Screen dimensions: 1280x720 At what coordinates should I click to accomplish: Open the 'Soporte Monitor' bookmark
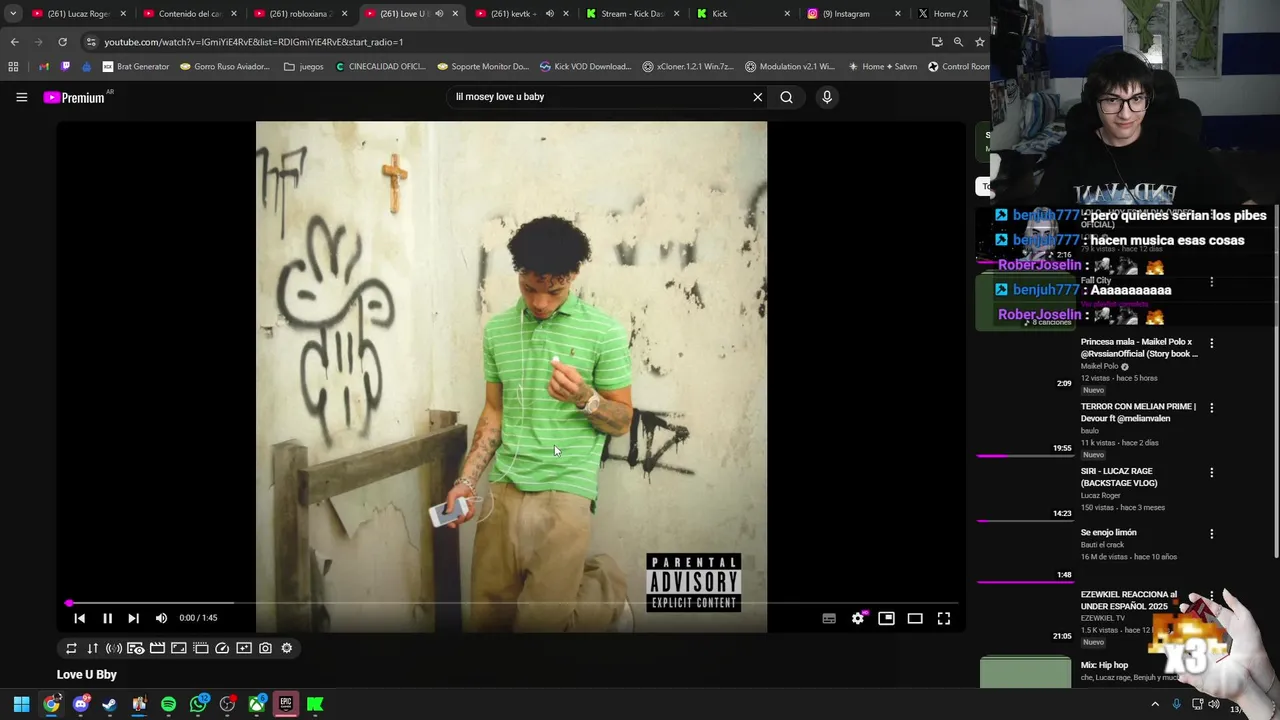click(x=483, y=67)
